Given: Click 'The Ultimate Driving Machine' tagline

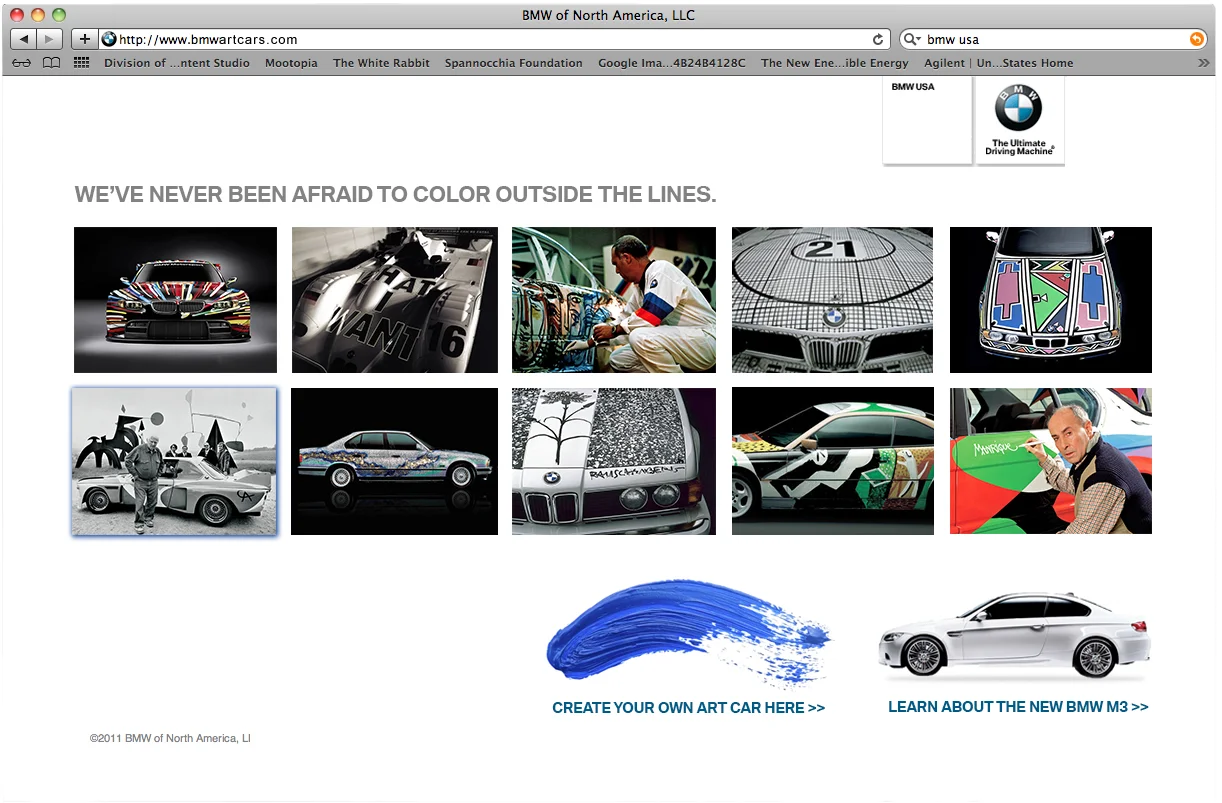Looking at the screenshot, I should tap(1019, 147).
